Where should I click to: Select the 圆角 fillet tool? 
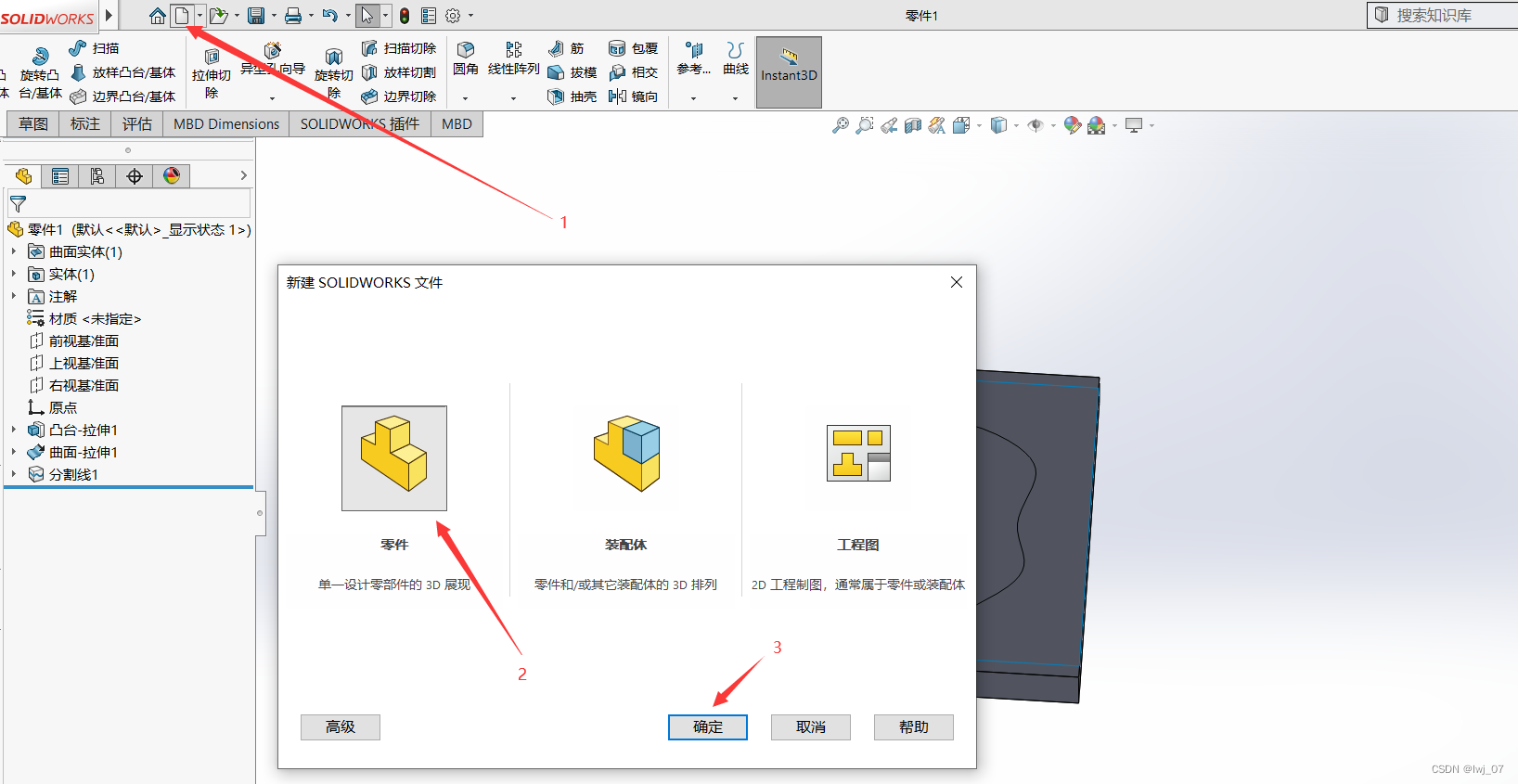(x=466, y=58)
